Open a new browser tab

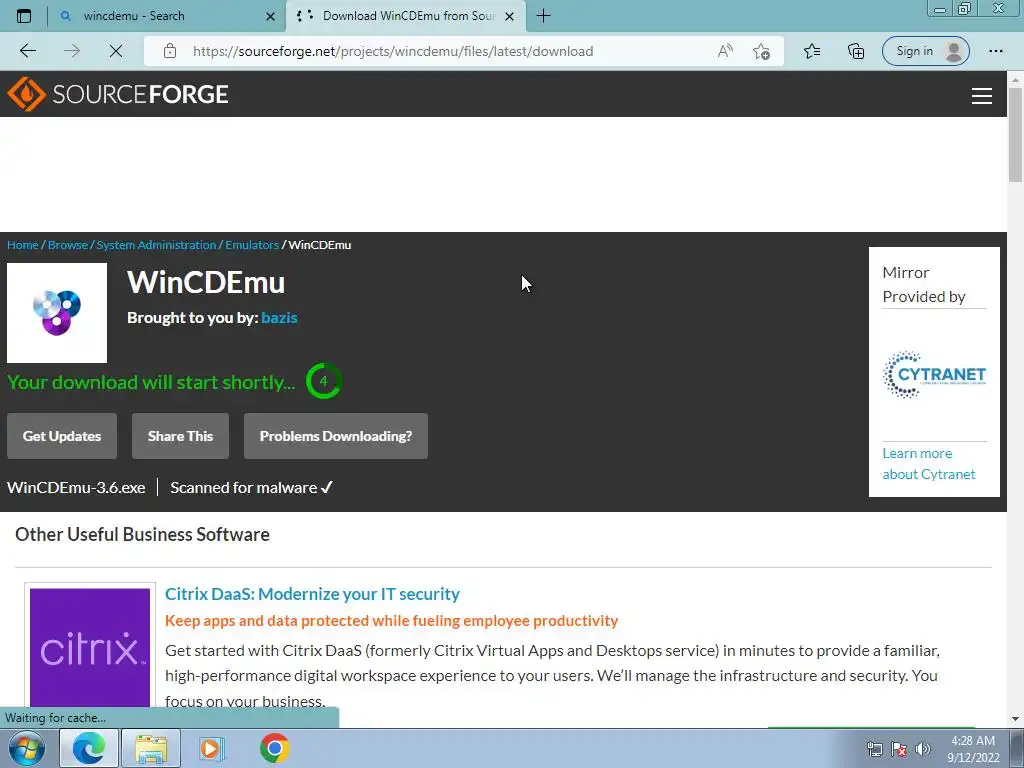click(543, 16)
